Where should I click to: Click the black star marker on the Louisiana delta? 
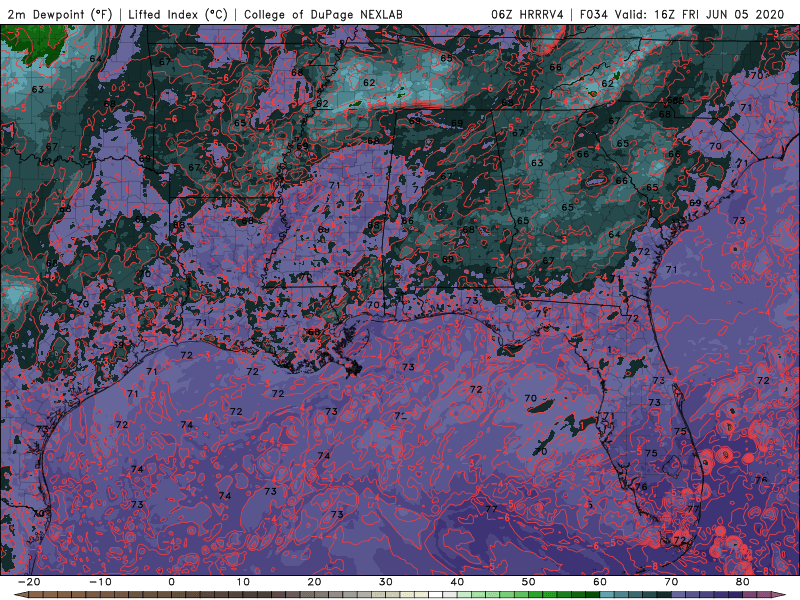[353, 370]
